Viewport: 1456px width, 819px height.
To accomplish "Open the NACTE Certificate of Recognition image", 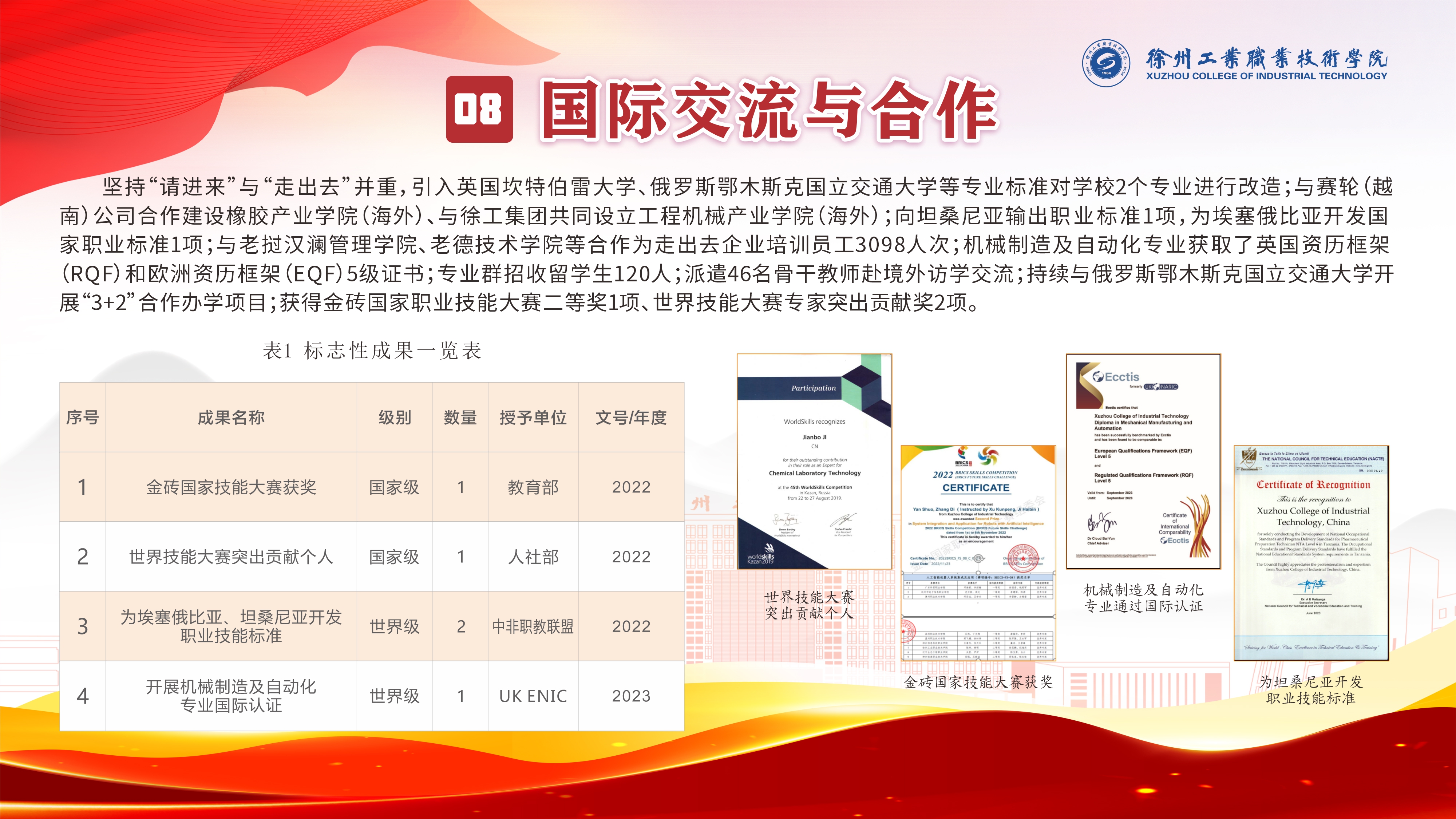I will tap(1311, 553).
